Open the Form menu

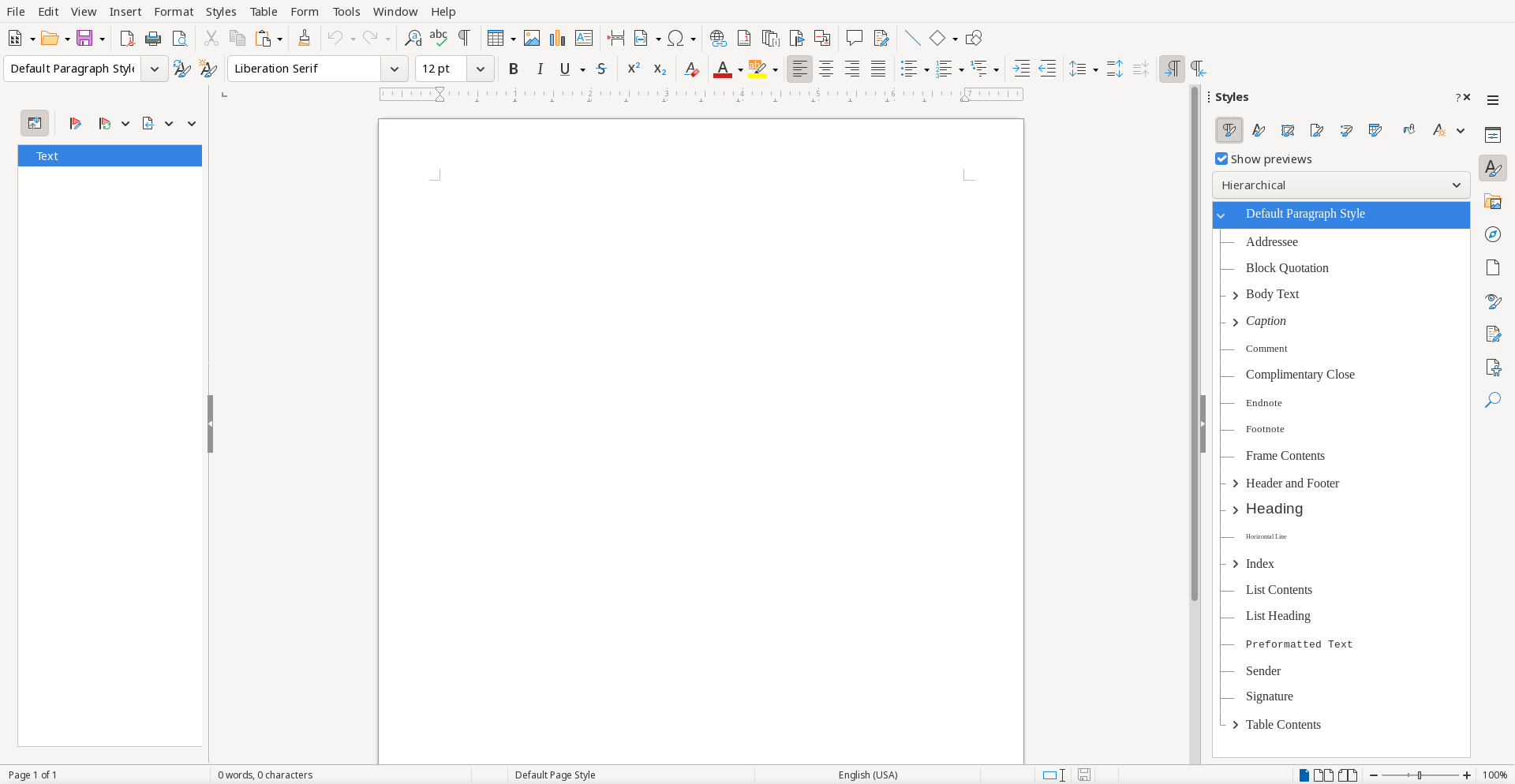(x=305, y=12)
